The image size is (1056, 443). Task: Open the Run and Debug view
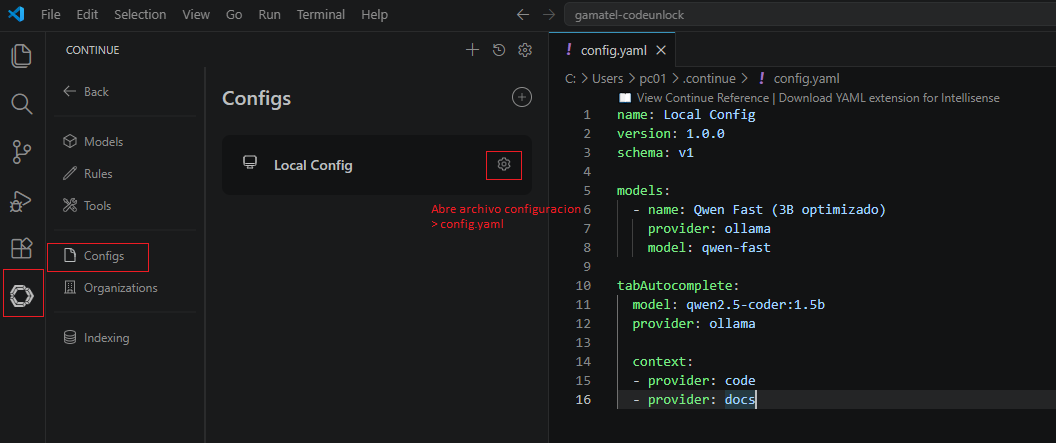pyautogui.click(x=22, y=201)
